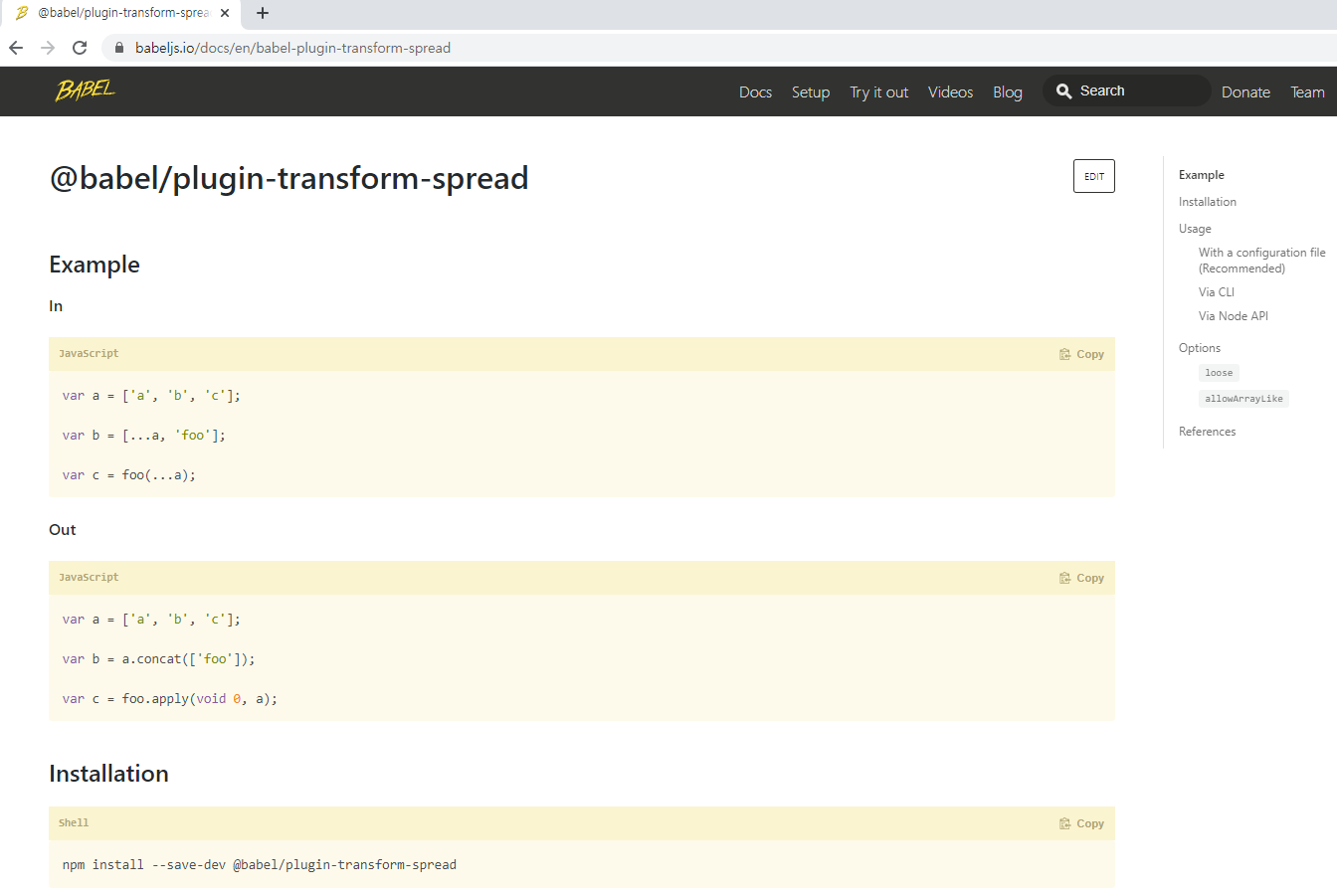
Task: Open a new browser tab with plus
Action: (x=263, y=13)
